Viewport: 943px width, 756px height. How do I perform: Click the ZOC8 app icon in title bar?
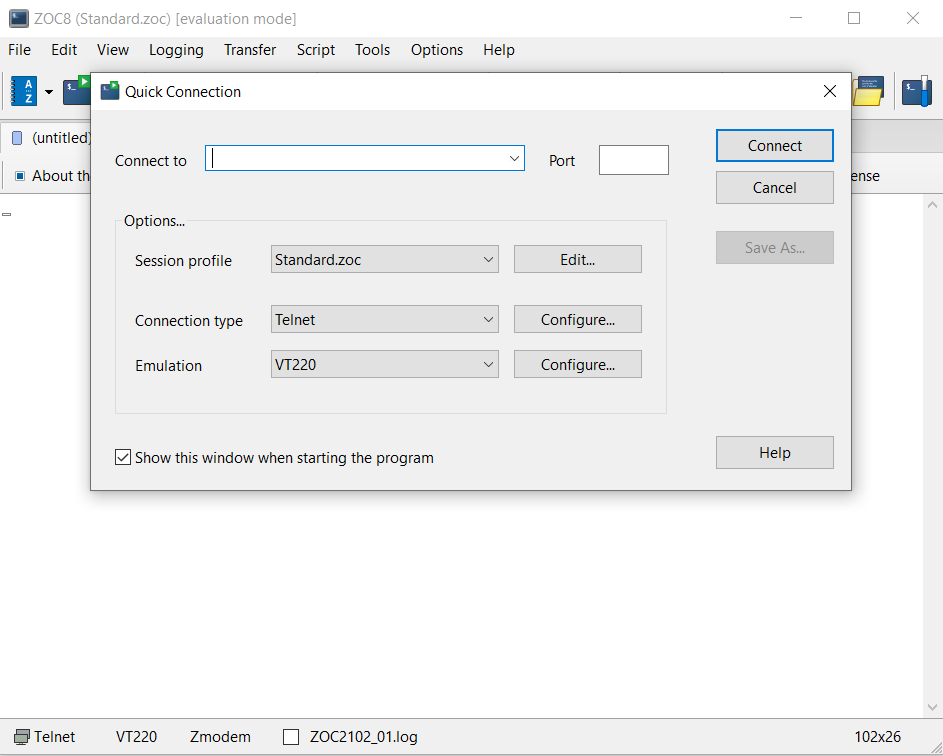pyautogui.click(x=19, y=18)
